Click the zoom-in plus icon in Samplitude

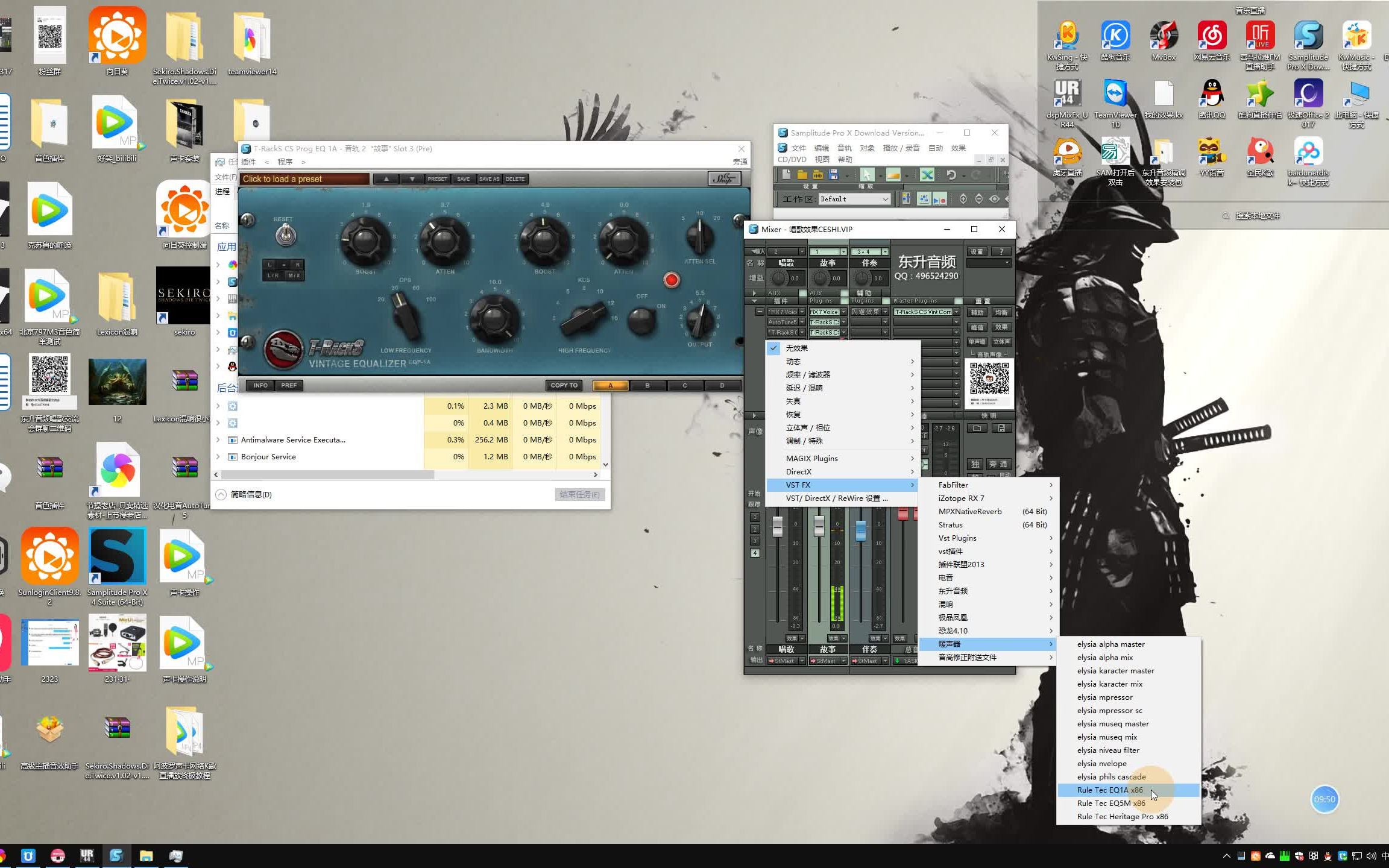coord(963,199)
